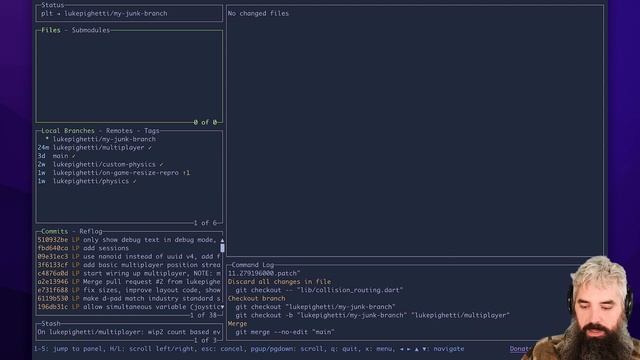640x360 pixels.
Task: Click the 'Checkout branch' log heading
Action: 256,298
